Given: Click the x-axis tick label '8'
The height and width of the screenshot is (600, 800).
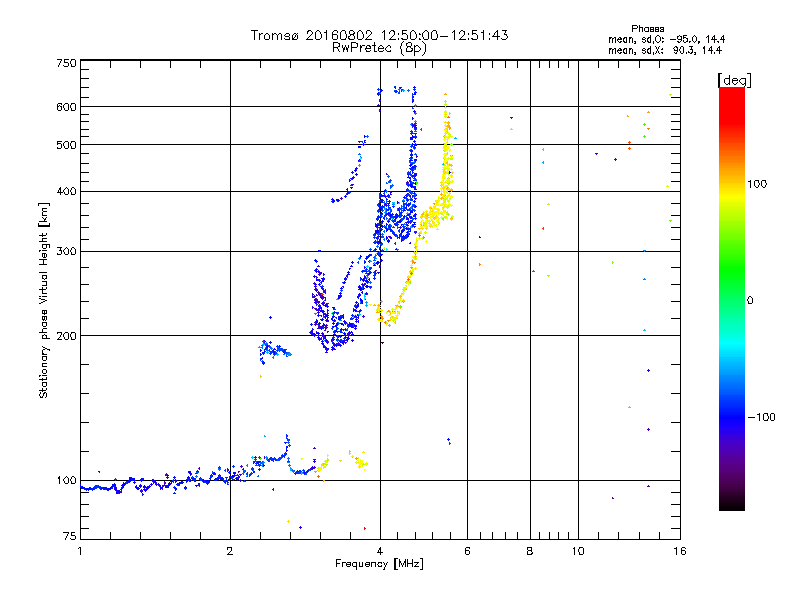Looking at the screenshot, I should click(530, 551).
